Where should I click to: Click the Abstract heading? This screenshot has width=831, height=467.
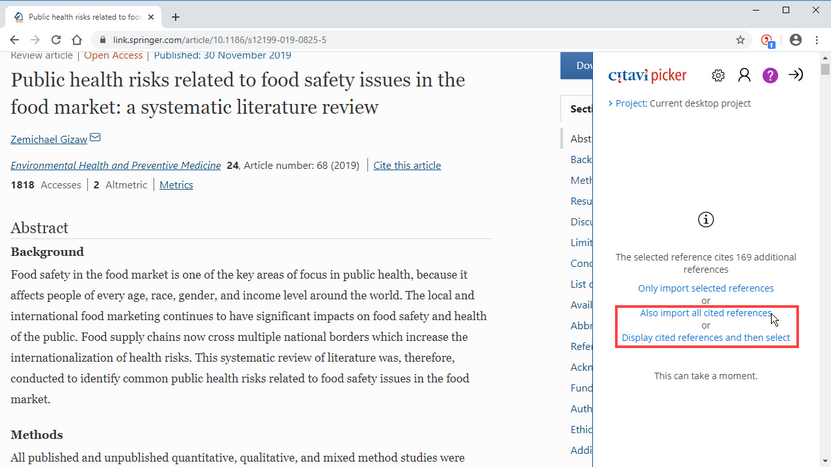pyautogui.click(x=39, y=228)
